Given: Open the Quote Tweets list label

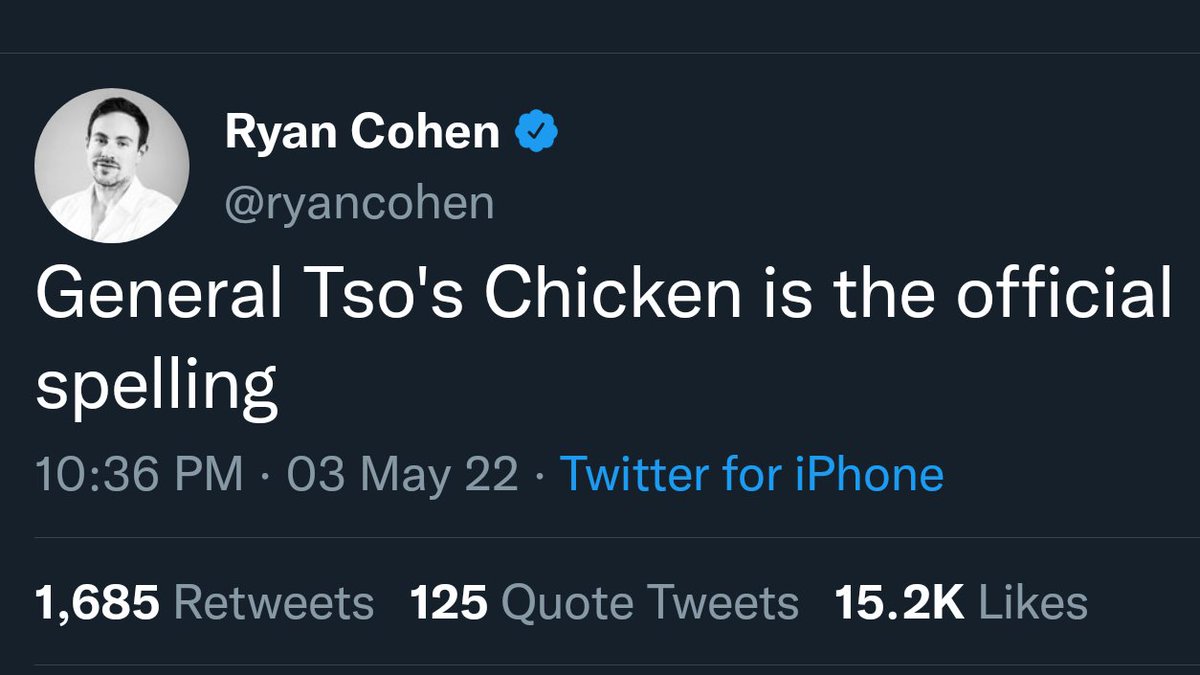Looking at the screenshot, I should 649,602.
